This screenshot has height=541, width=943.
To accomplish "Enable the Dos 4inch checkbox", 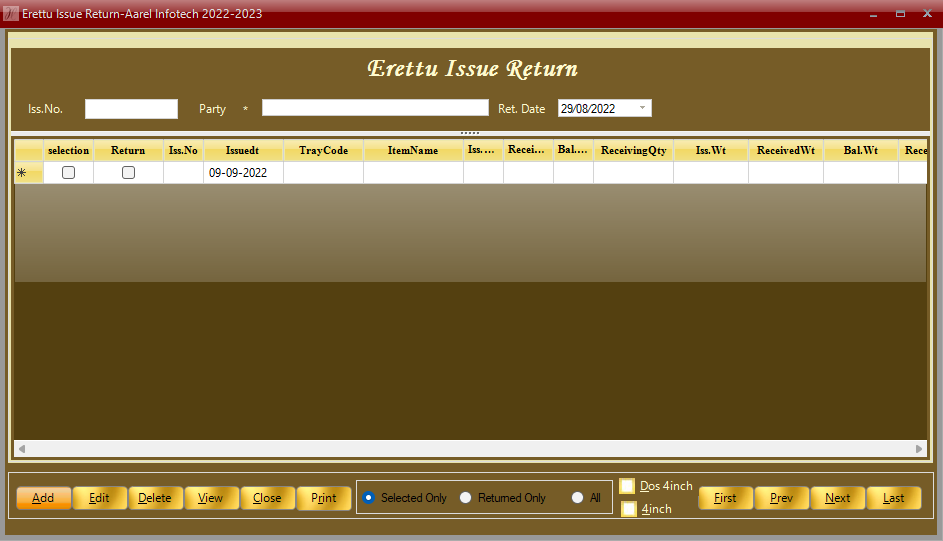I will click(x=627, y=486).
